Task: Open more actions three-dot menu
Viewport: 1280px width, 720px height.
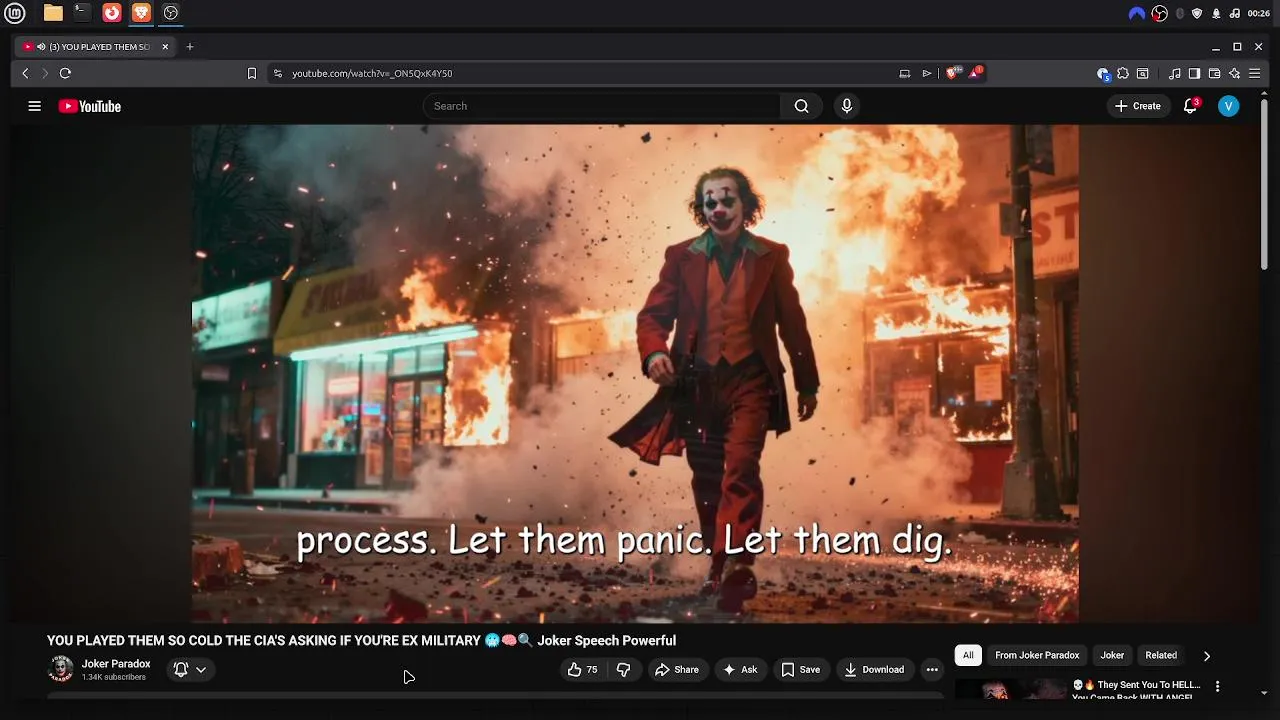Action: point(932,670)
